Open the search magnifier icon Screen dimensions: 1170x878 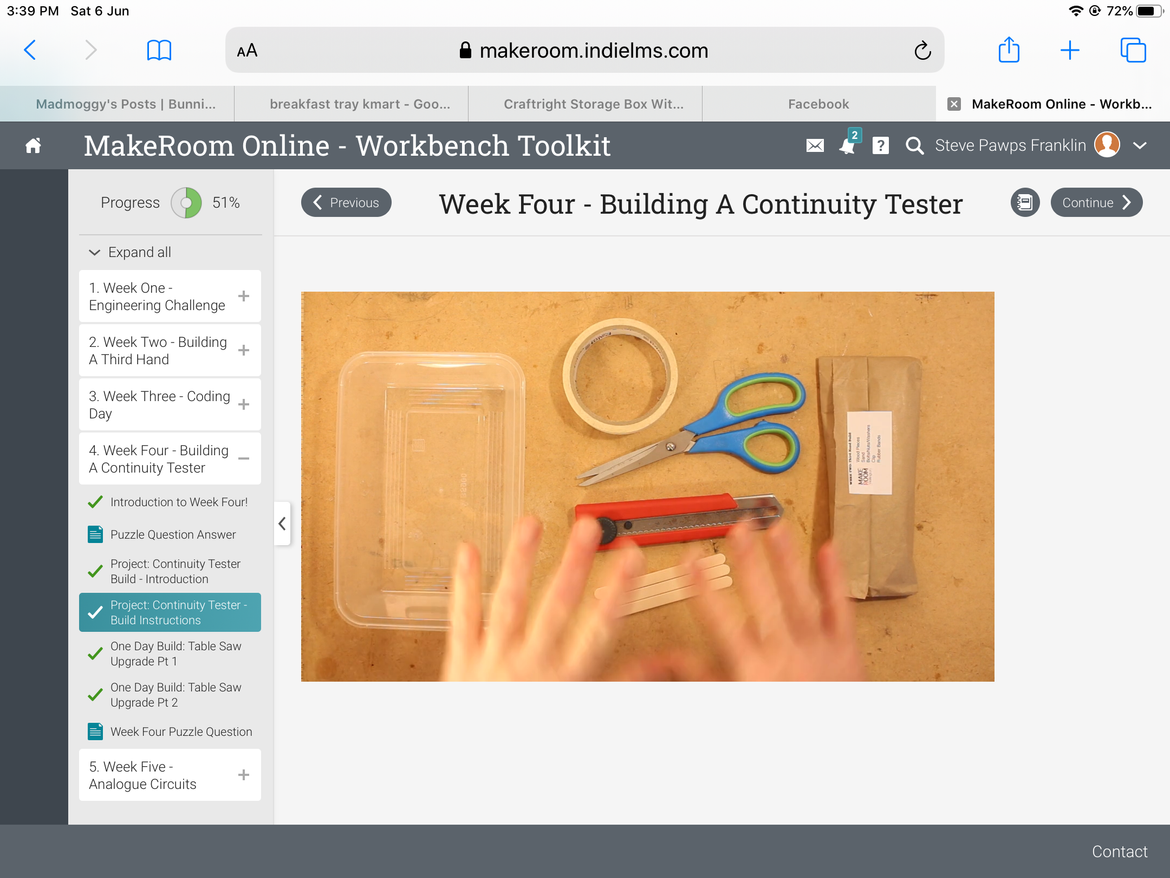[x=914, y=146]
